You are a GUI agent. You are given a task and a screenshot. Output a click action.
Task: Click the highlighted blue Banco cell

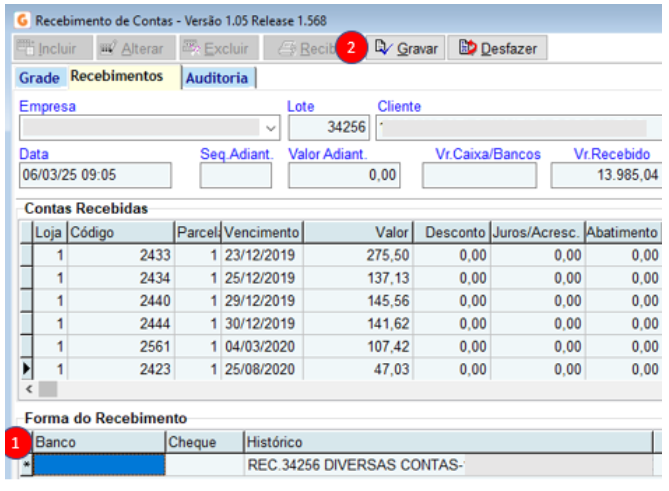[99, 465]
